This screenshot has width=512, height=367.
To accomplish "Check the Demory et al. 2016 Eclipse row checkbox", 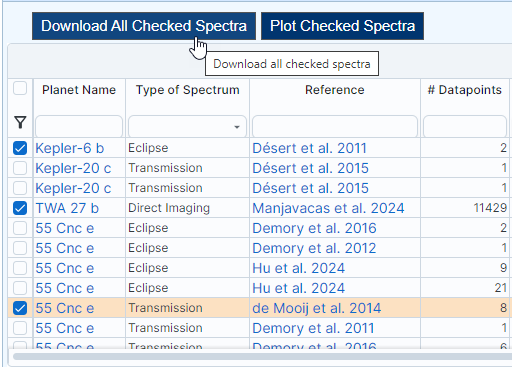I will click(20, 228).
